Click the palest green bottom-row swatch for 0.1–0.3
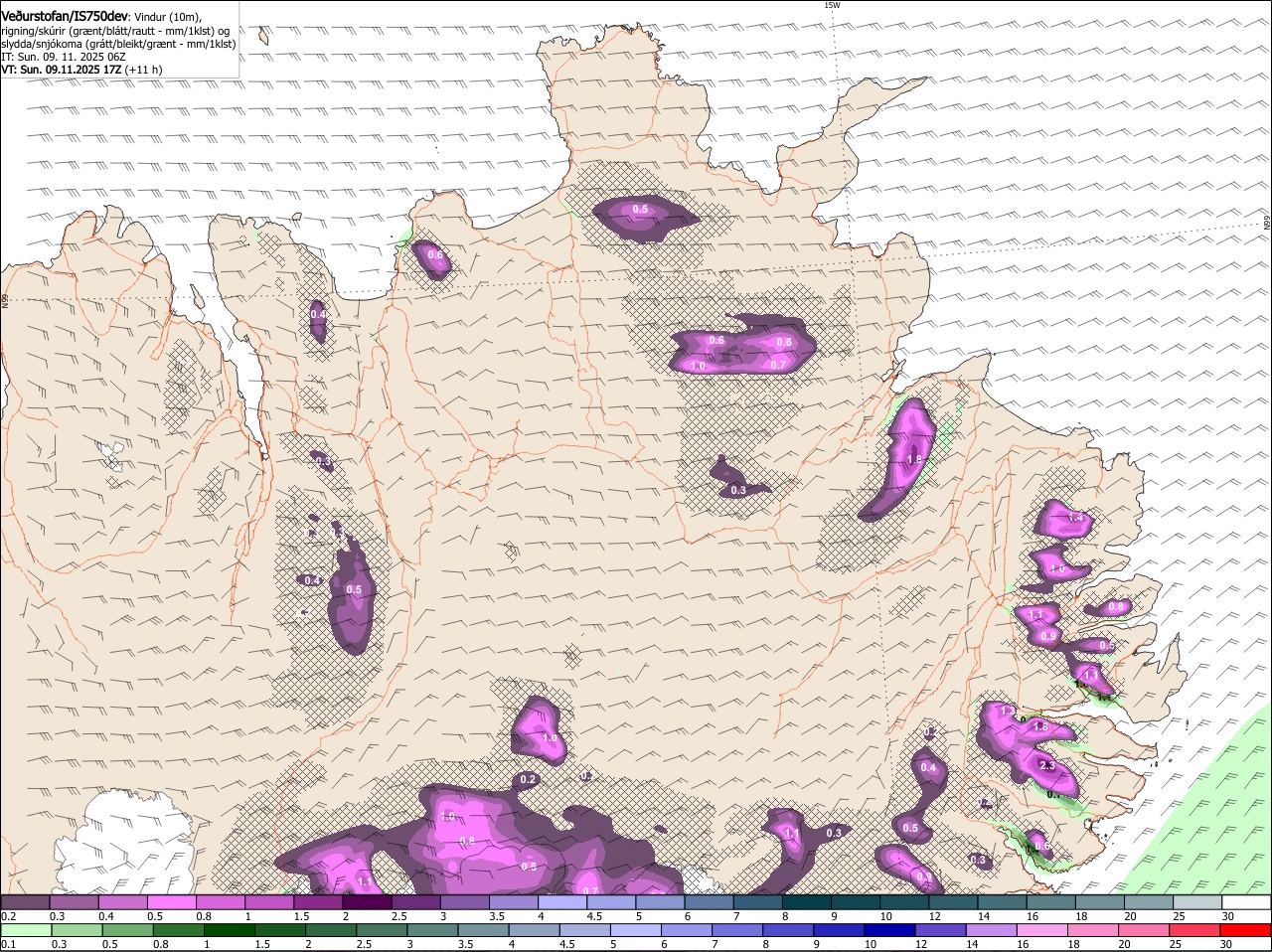Viewport: 1272px width, 952px height. [26, 930]
